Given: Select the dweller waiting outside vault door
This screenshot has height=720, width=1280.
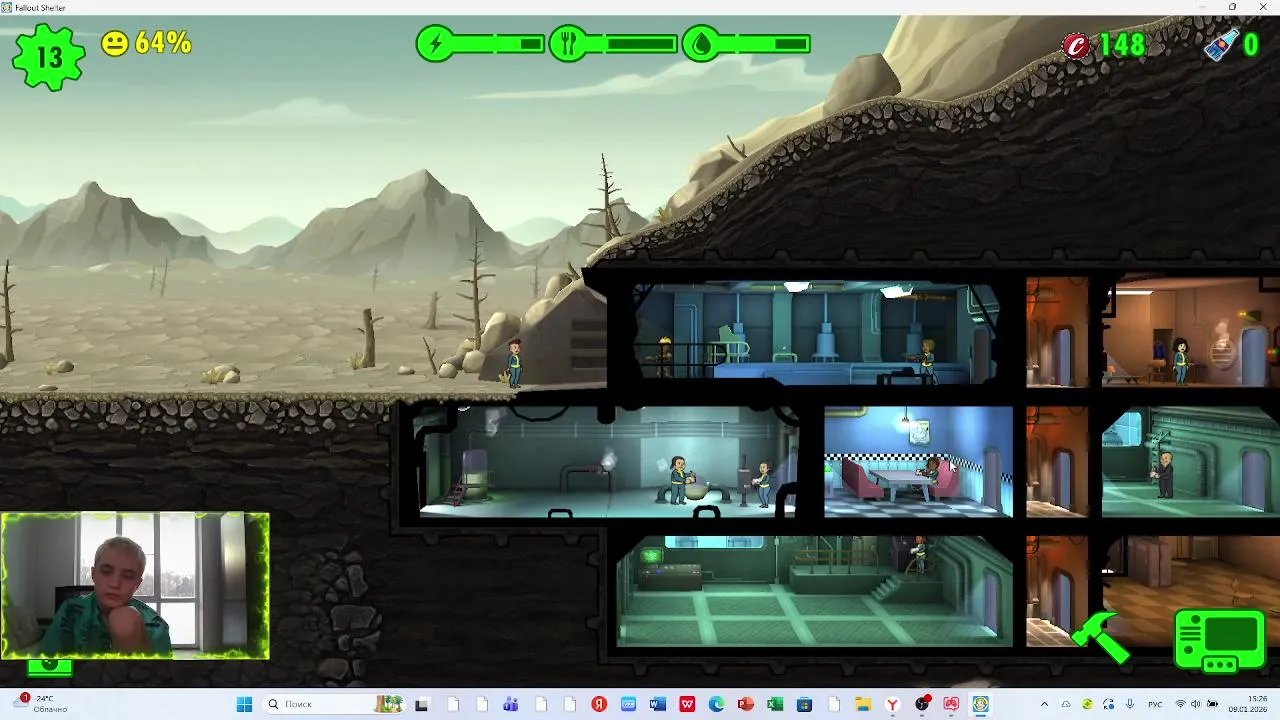Looking at the screenshot, I should tap(514, 364).
